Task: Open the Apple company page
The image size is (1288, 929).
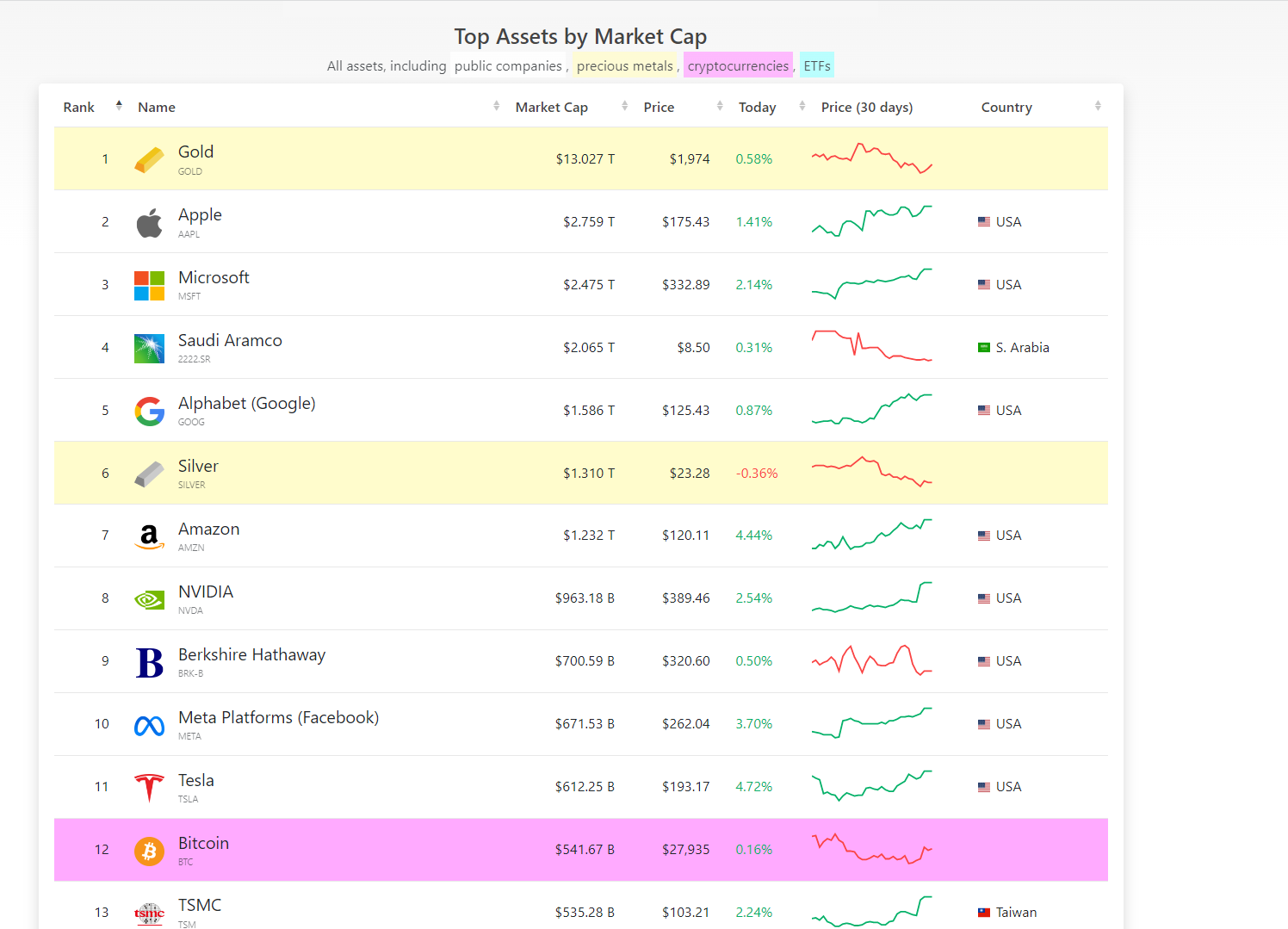Action: tap(200, 214)
